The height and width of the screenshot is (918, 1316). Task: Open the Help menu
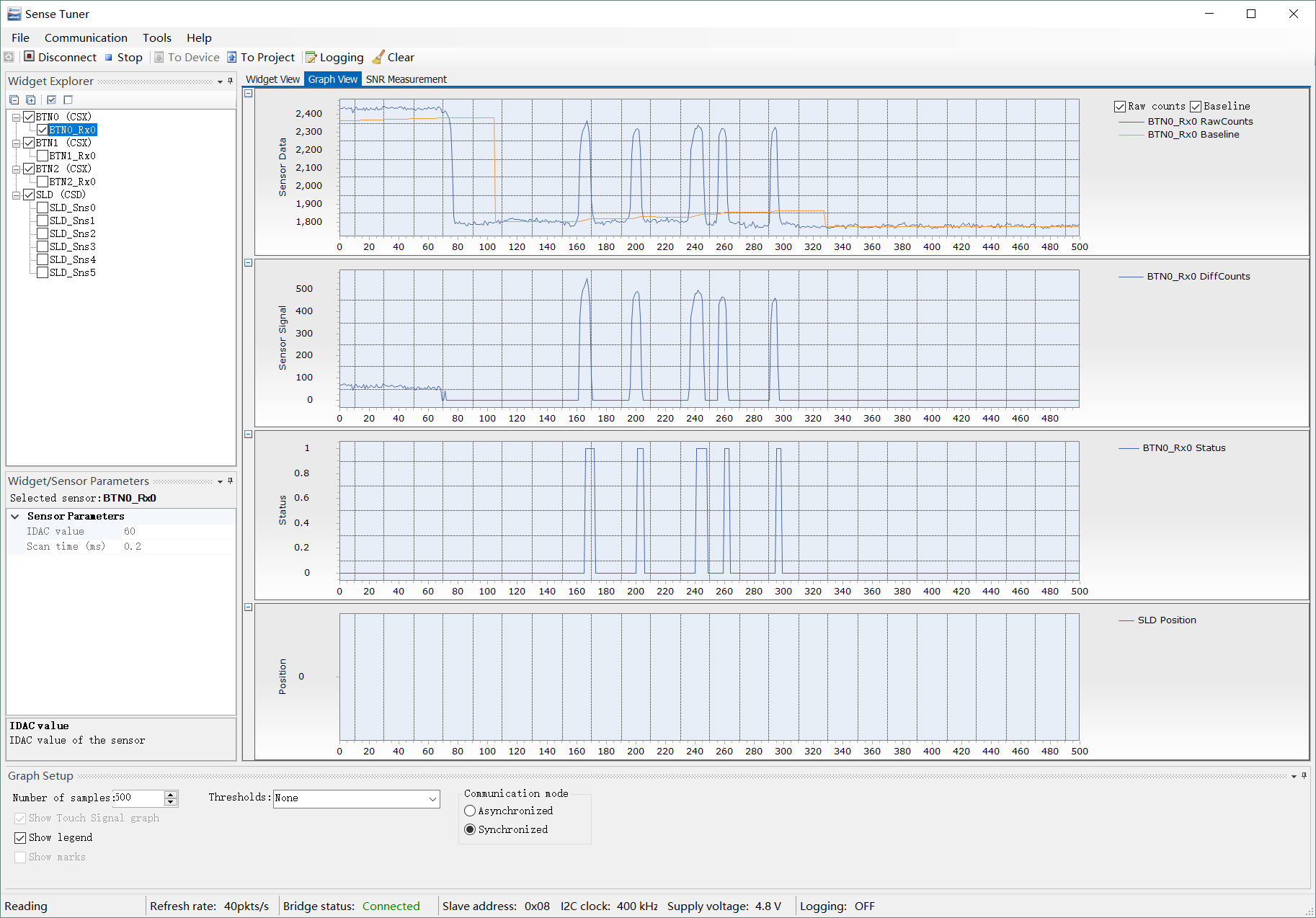click(x=199, y=37)
